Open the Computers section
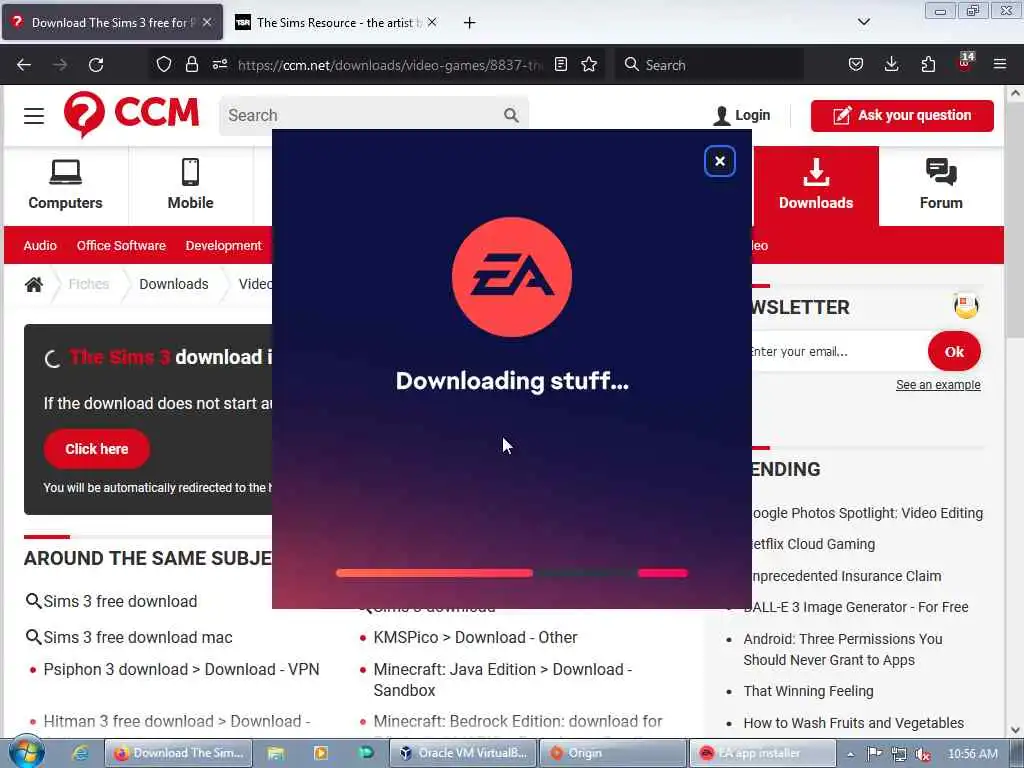 point(65,185)
